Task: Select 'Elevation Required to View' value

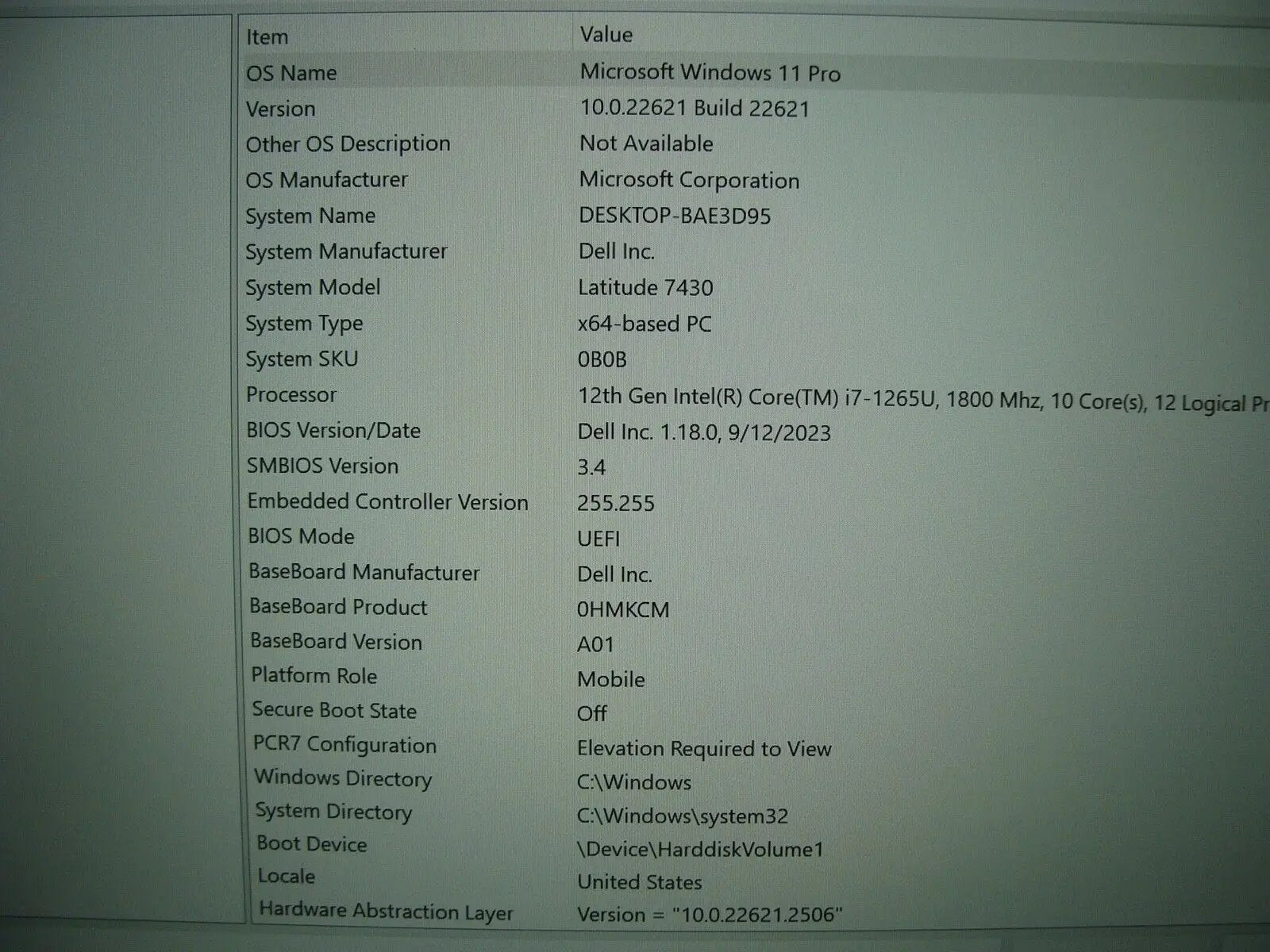Action: click(x=704, y=749)
